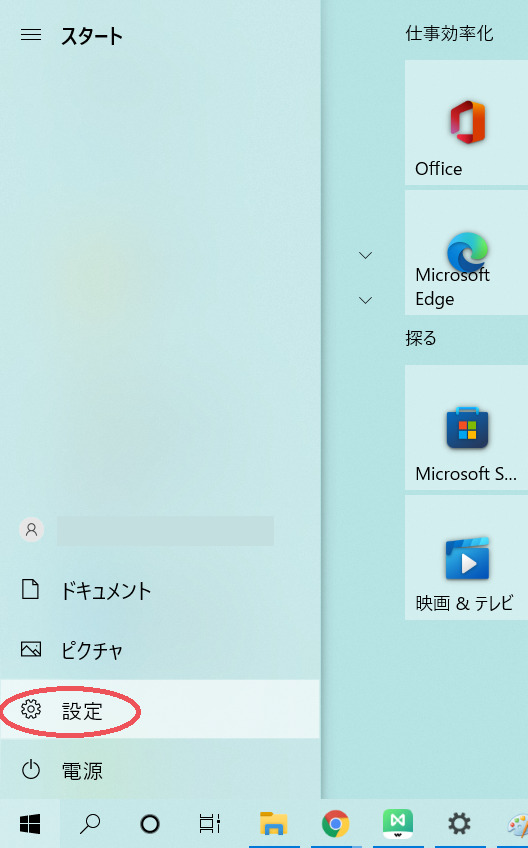The width and height of the screenshot is (528, 848).
Task: Click the Windows Start button in the taskbar
Action: click(x=30, y=824)
